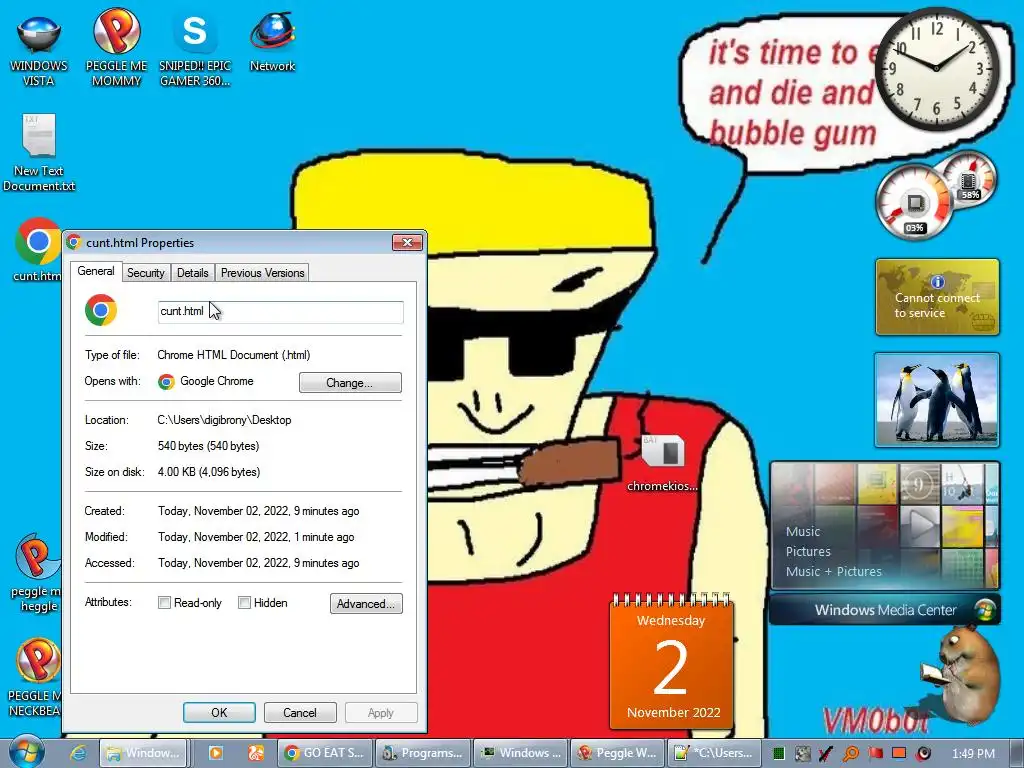The height and width of the screenshot is (768, 1024).
Task: Click the info icon on weather gadget
Action: (937, 281)
